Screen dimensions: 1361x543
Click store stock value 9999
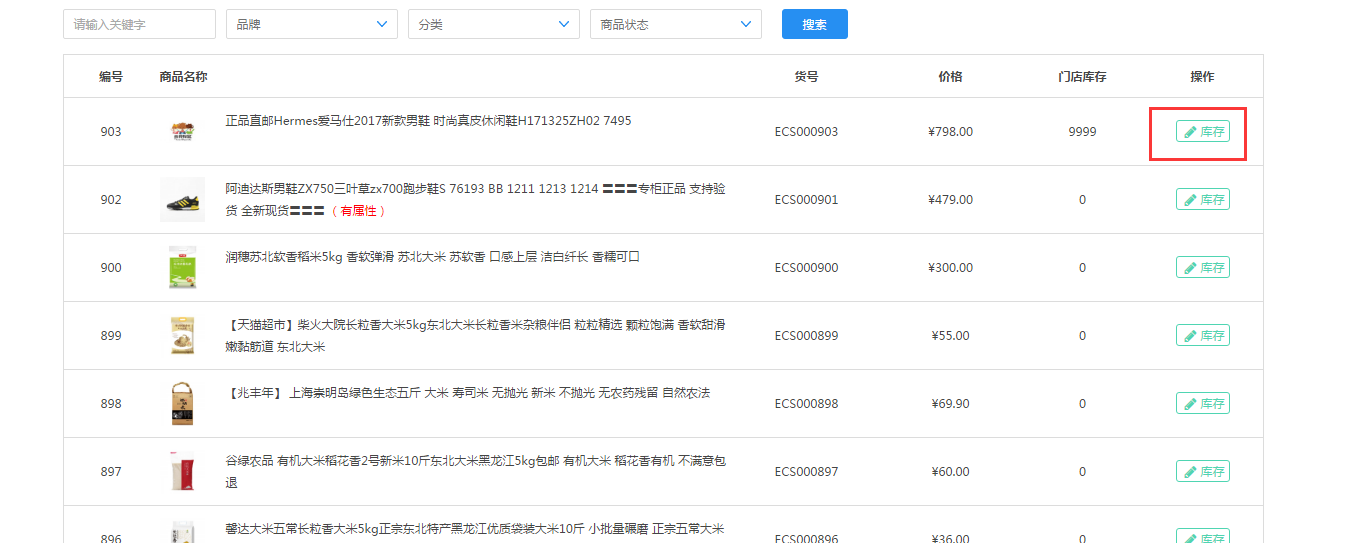(x=1082, y=132)
